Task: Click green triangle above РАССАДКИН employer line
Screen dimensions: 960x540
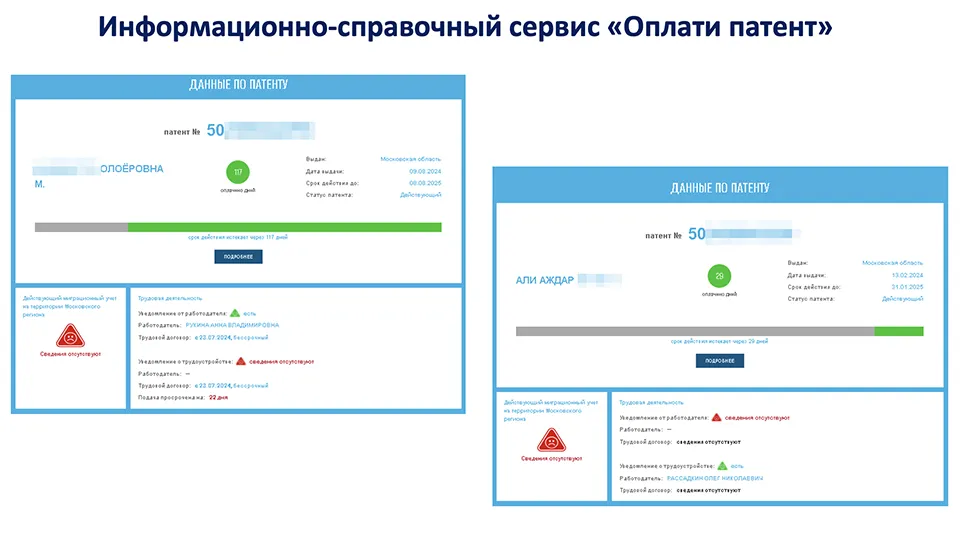Action: pos(722,465)
